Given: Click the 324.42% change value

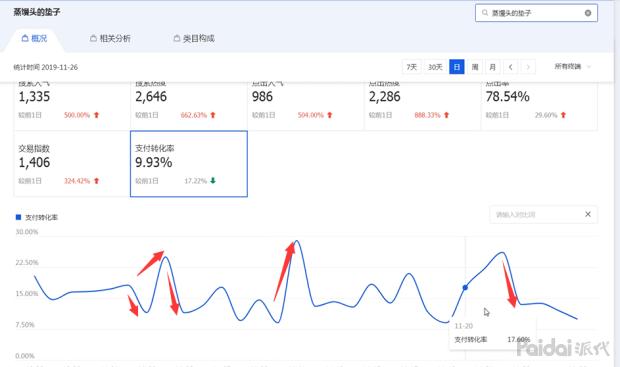Looking at the screenshot, I should pyautogui.click(x=77, y=181).
